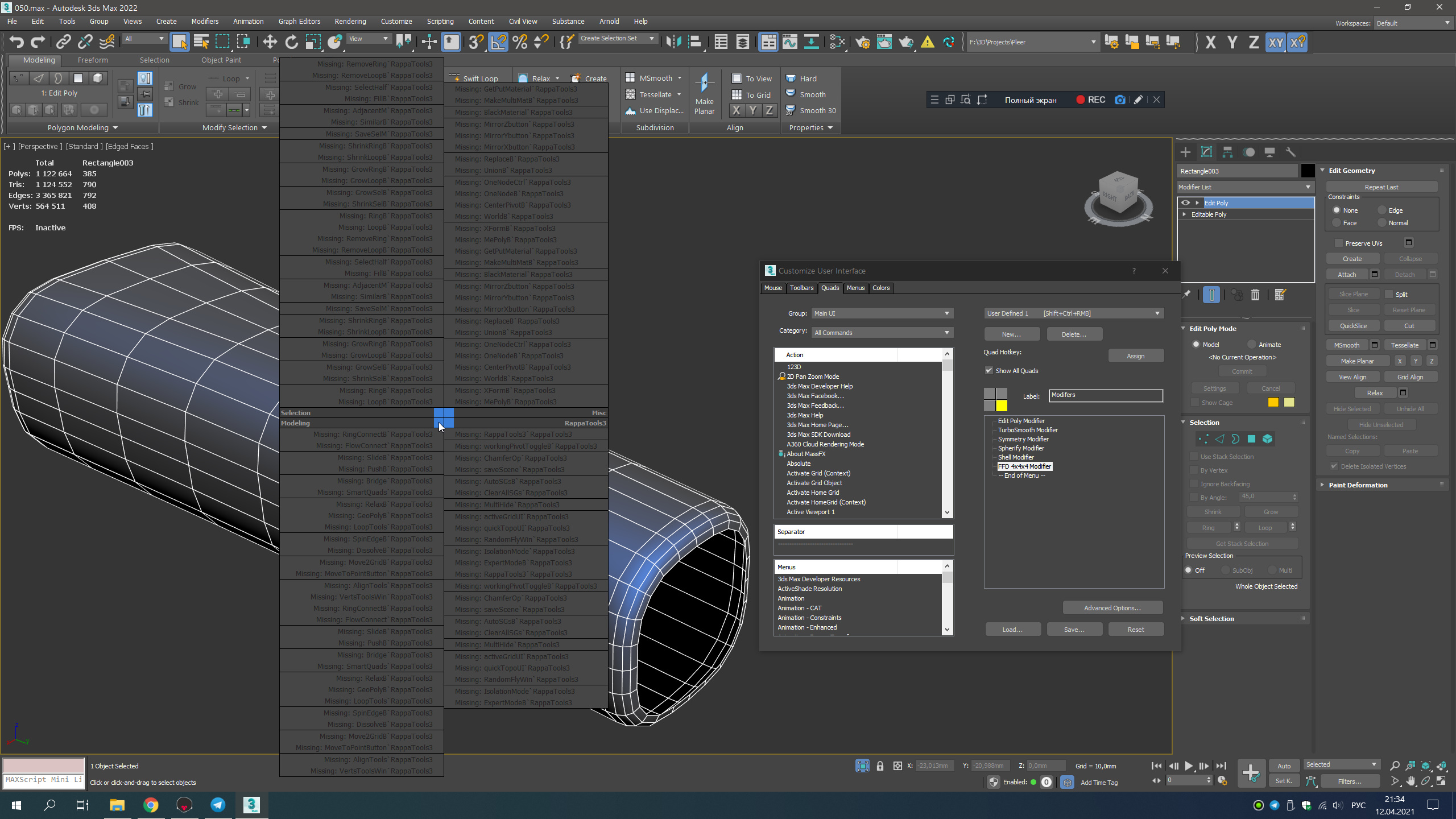Open File Explorer from the taskbar
The height and width of the screenshot is (819, 1456).
[x=117, y=805]
